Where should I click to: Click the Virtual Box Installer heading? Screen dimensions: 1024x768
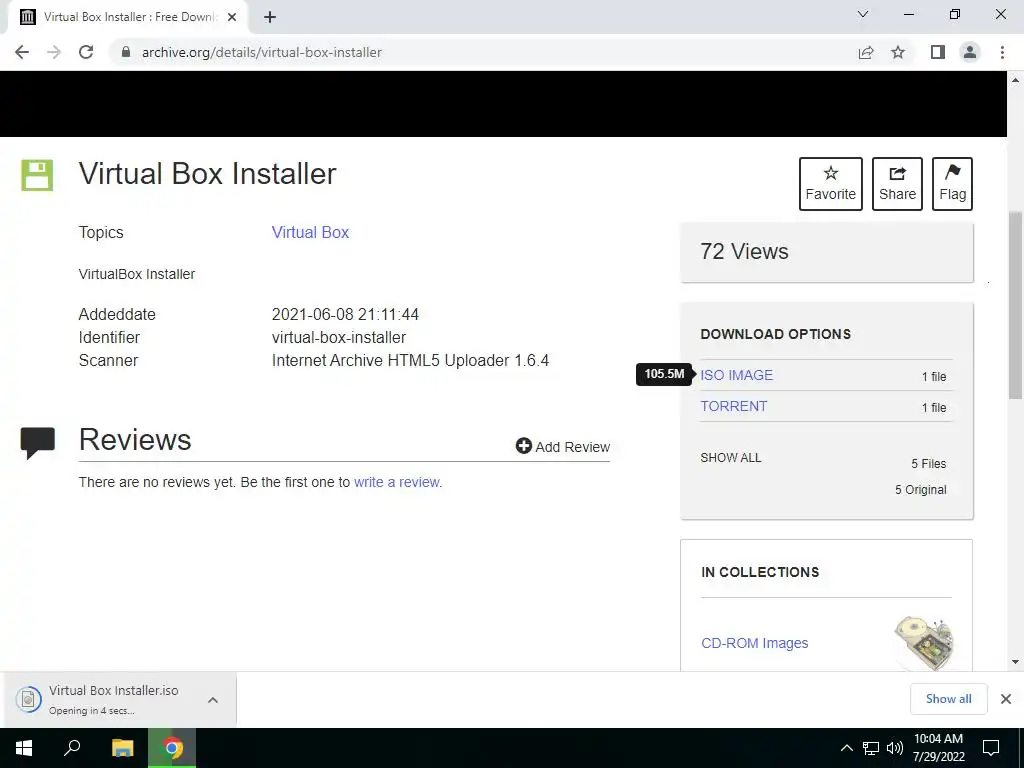click(x=208, y=174)
